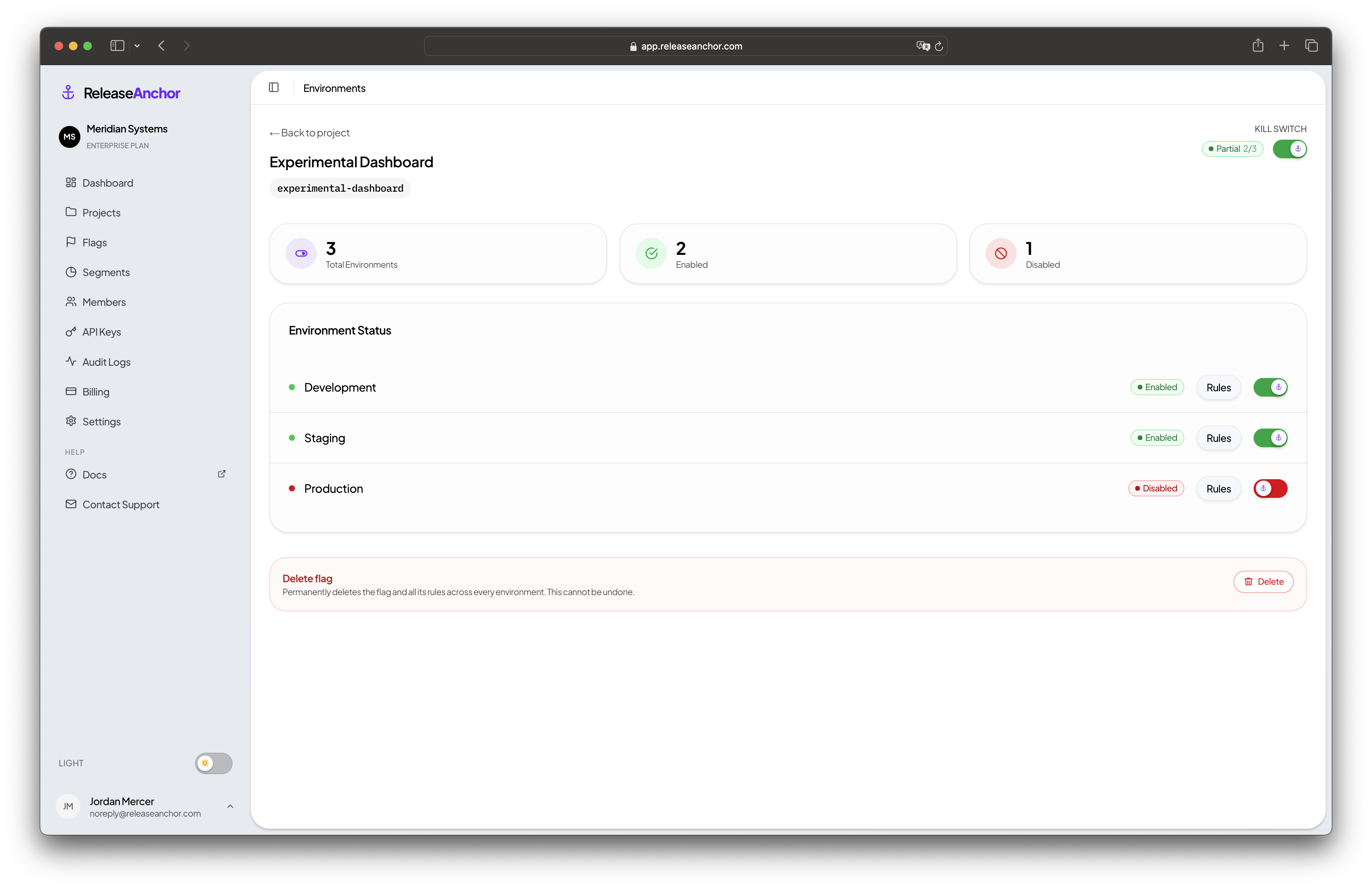Open Rules for the Development environment
The image size is (1372, 888).
click(x=1218, y=388)
